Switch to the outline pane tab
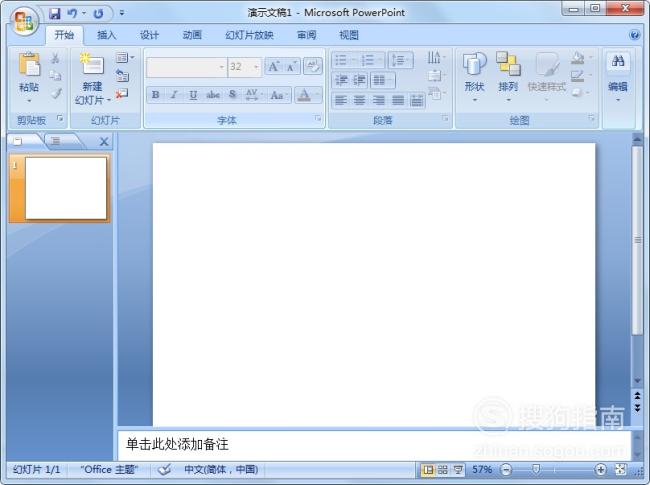Screen dimensions: 650x485 [57, 141]
